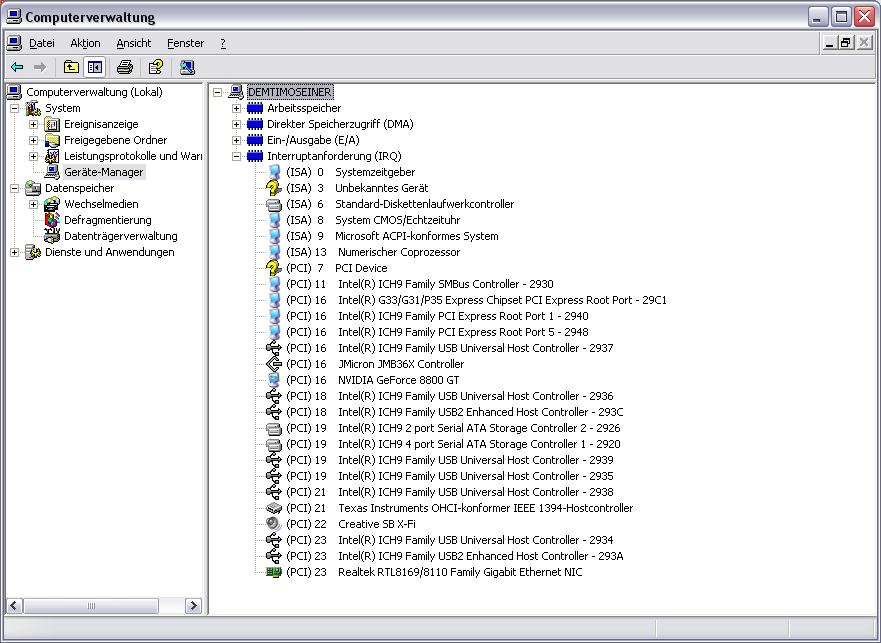Viewport: 881px width, 643px height.
Task: Collapse the System node in left tree
Action: point(15,108)
